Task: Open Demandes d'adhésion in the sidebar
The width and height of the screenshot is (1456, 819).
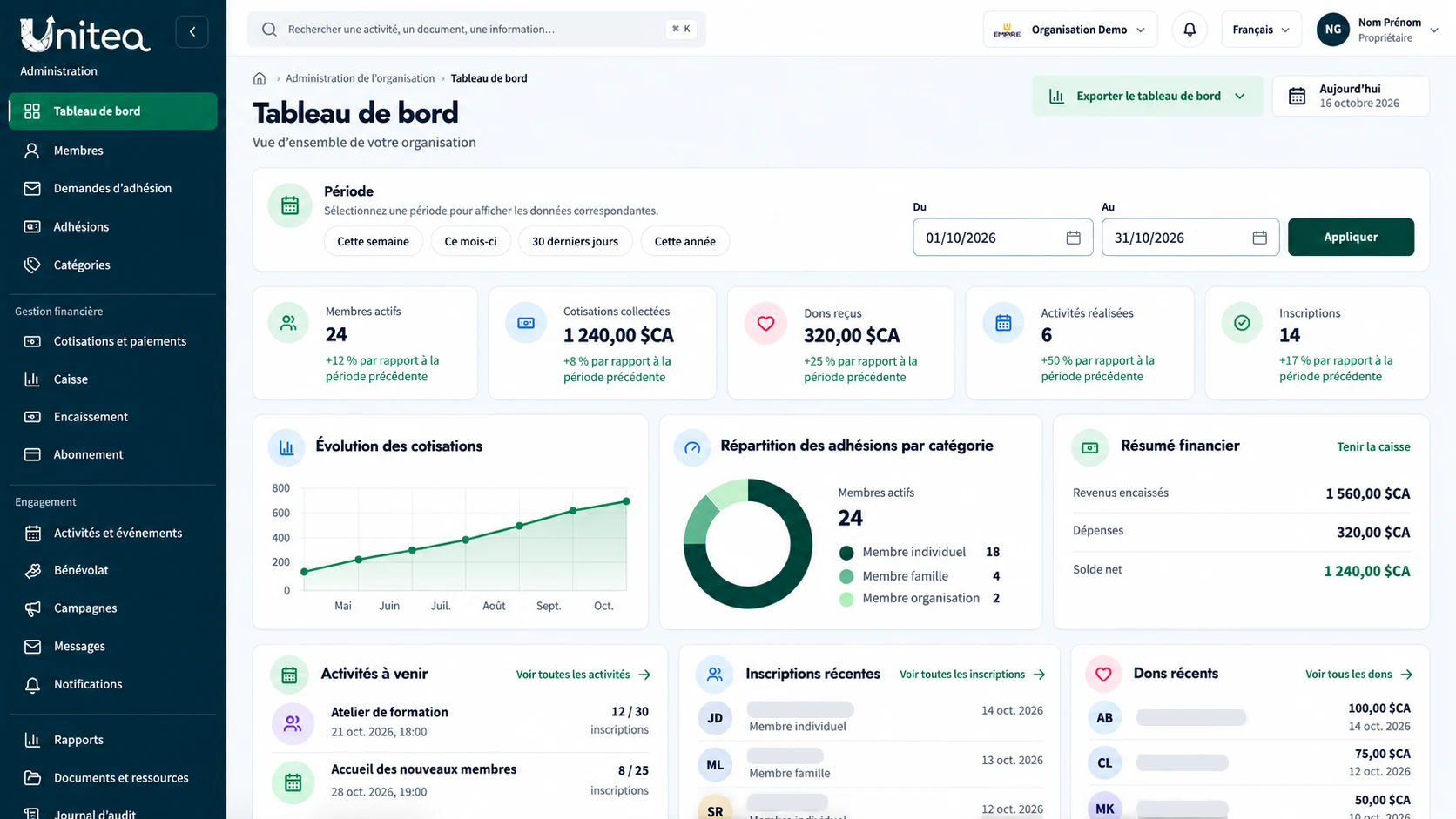Action: pos(113,188)
